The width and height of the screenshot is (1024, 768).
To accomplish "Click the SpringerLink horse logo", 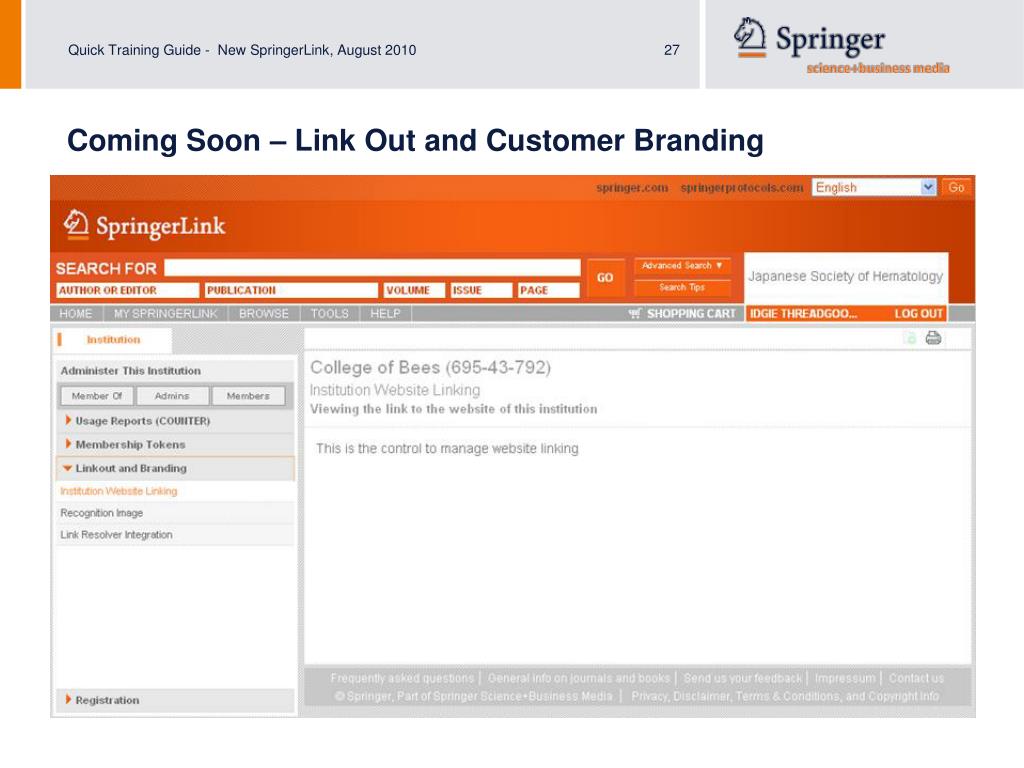I will (x=76, y=224).
